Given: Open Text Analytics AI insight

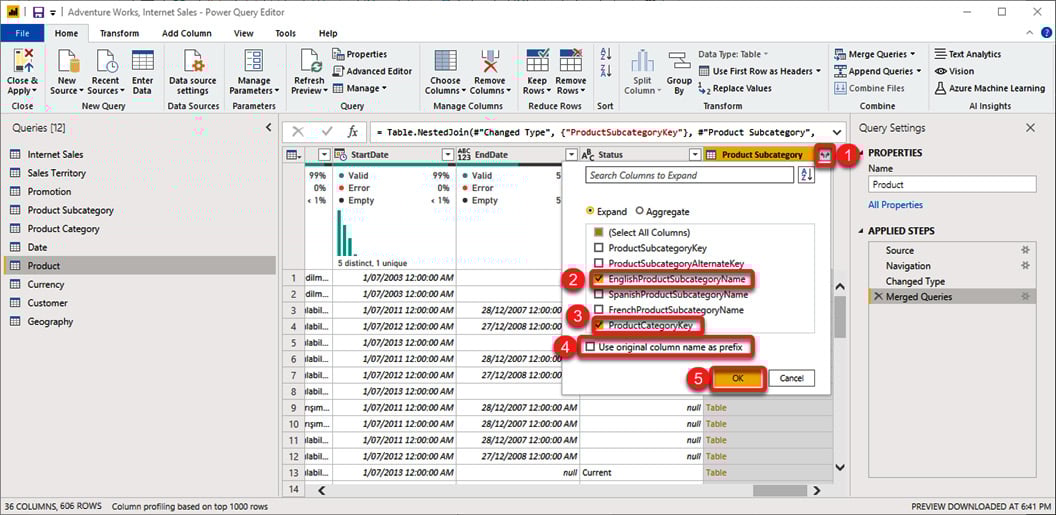Looking at the screenshot, I should coord(968,54).
